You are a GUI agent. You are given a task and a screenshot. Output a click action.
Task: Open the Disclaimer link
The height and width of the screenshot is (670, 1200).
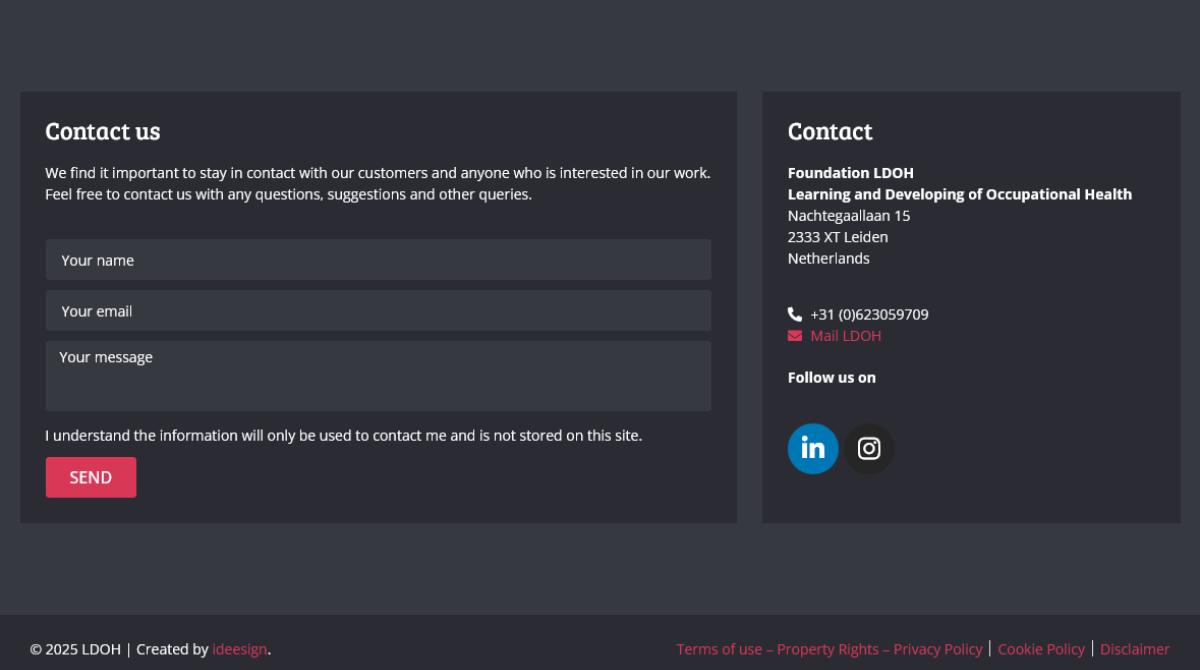tap(1135, 649)
